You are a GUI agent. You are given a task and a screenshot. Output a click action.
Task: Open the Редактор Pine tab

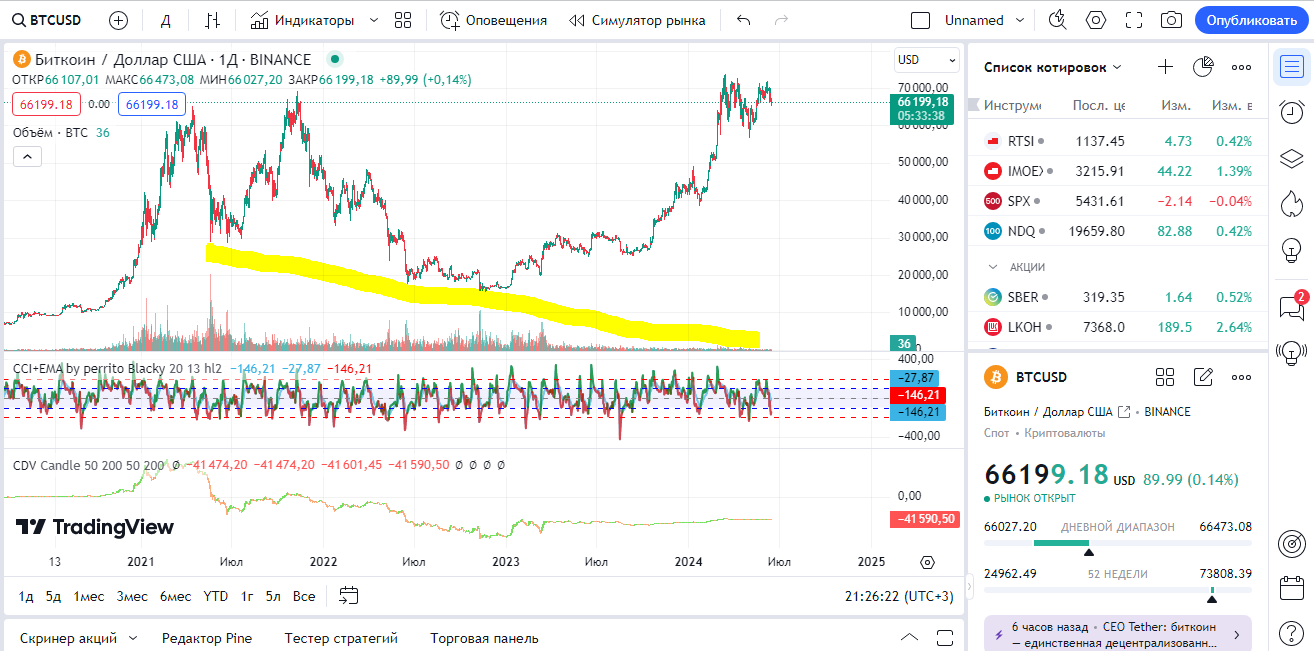207,638
